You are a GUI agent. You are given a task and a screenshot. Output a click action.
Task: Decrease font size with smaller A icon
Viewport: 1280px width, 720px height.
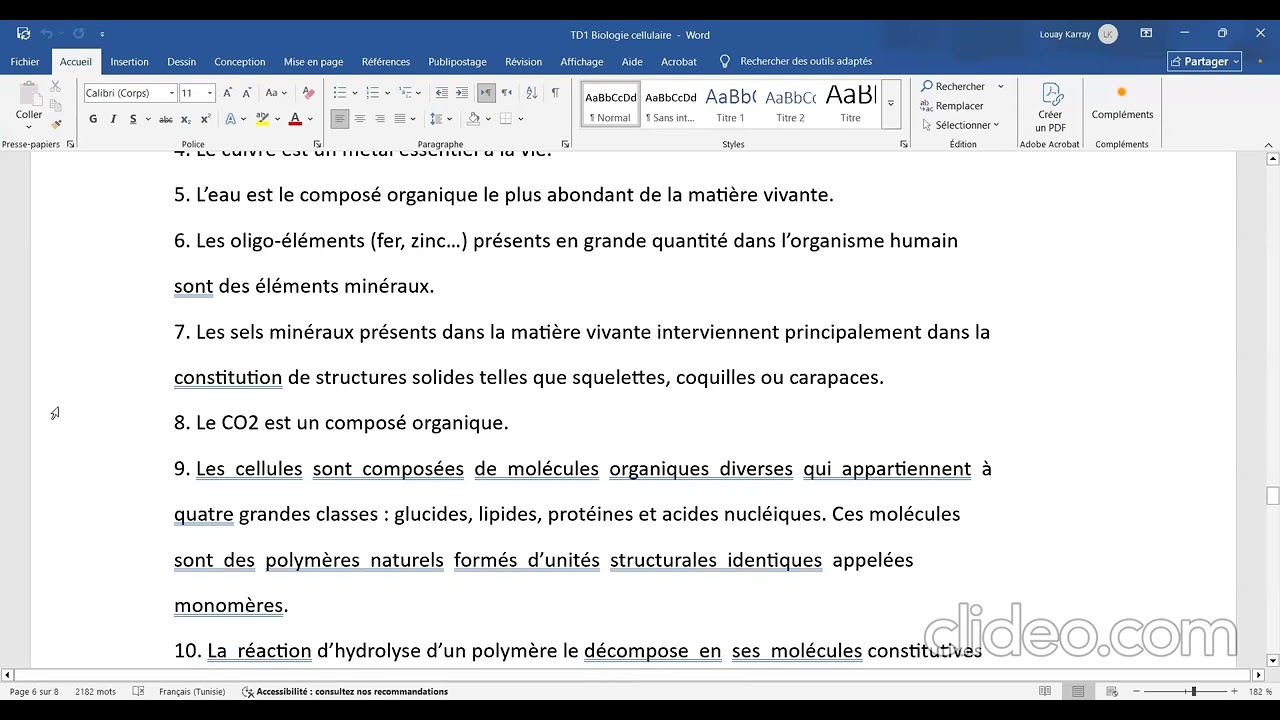pyautogui.click(x=246, y=93)
